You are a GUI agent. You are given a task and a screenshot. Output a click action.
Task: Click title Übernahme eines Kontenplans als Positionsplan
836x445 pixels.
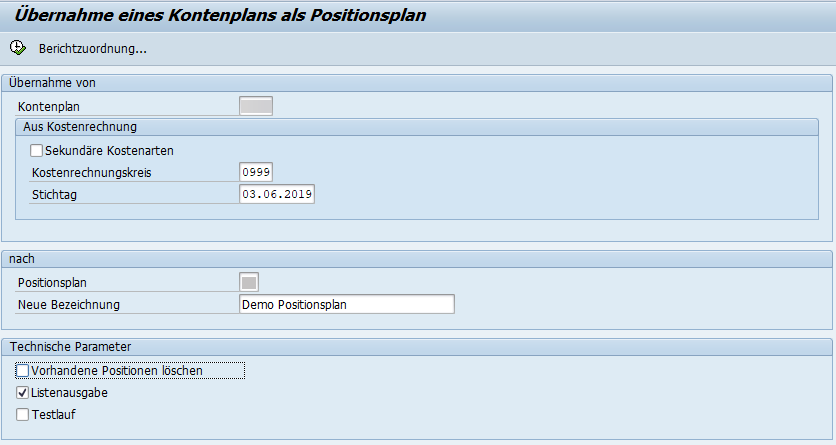coord(220,15)
